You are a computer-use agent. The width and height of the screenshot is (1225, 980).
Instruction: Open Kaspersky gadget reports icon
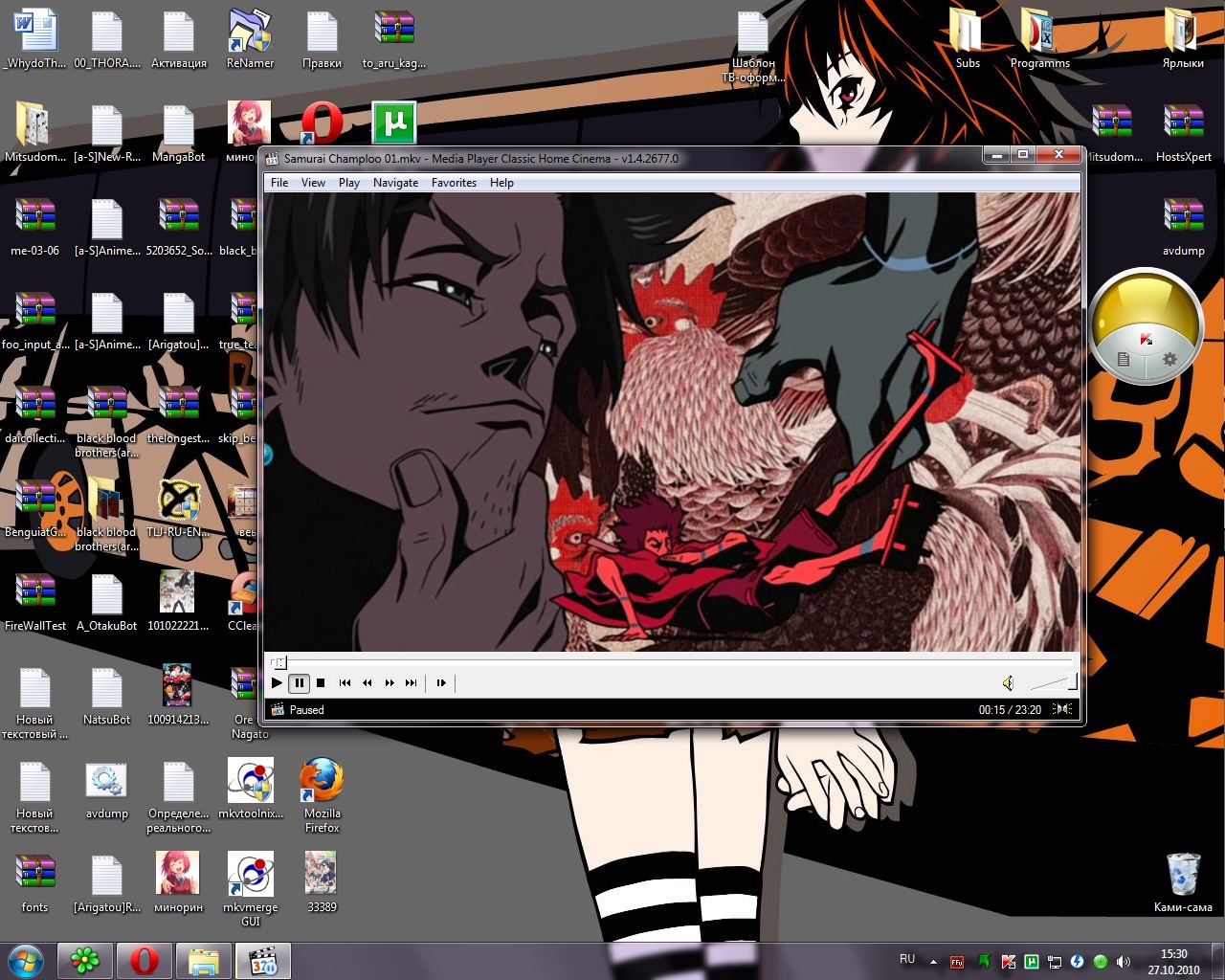[x=1124, y=360]
